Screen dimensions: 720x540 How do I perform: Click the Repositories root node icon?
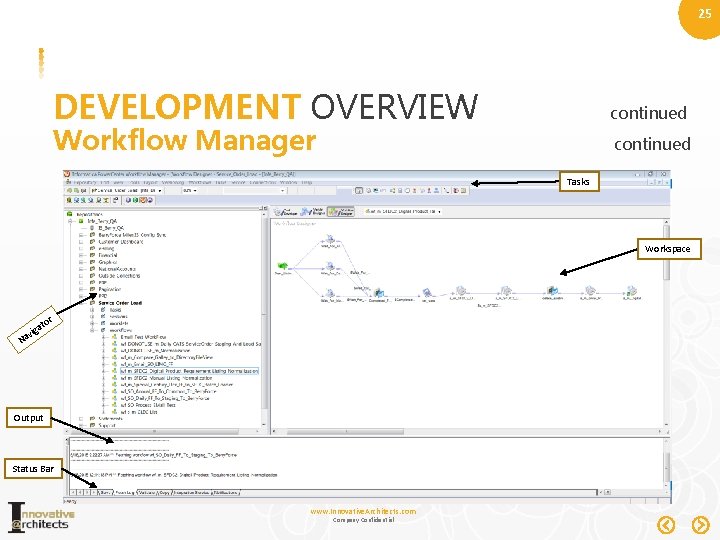[x=70, y=214]
